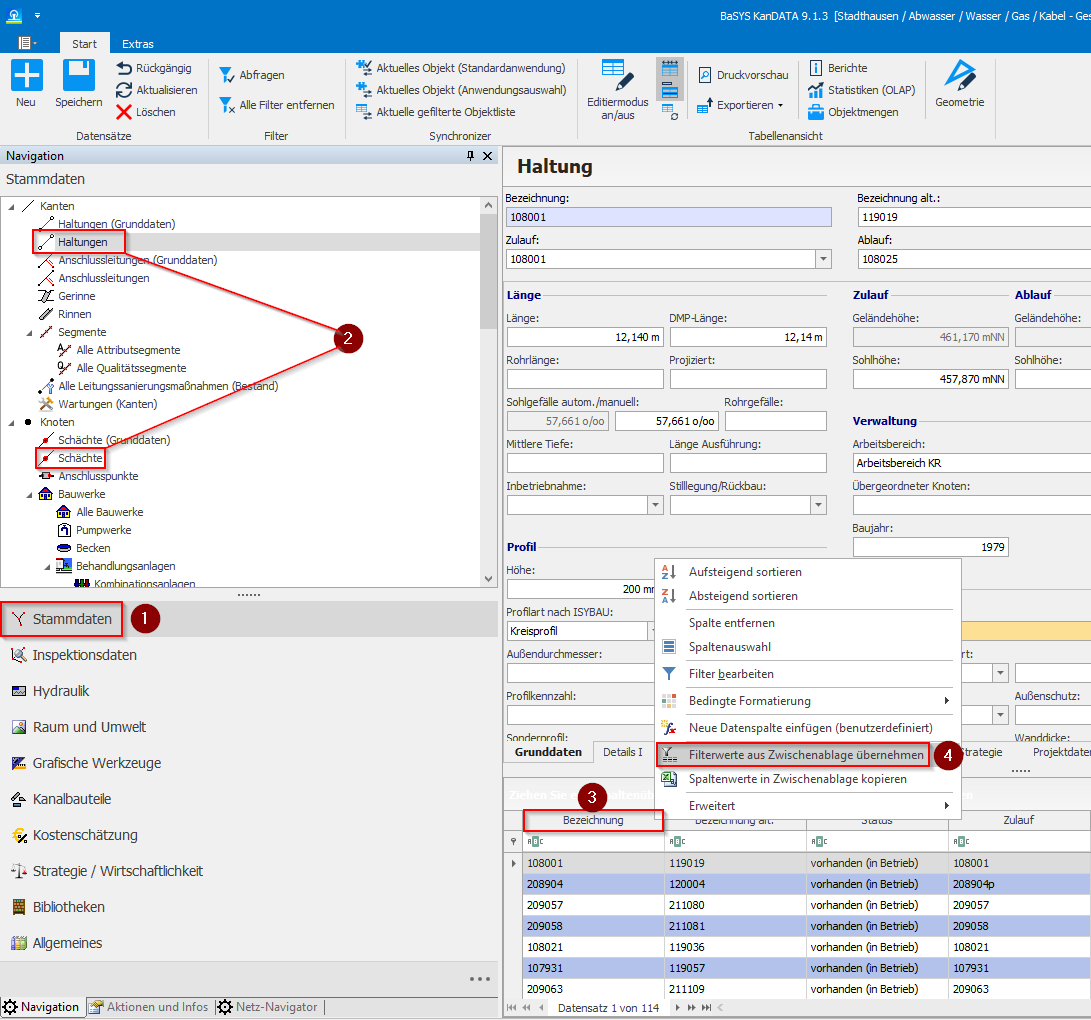Click the Bezeichnung input field

point(668,216)
